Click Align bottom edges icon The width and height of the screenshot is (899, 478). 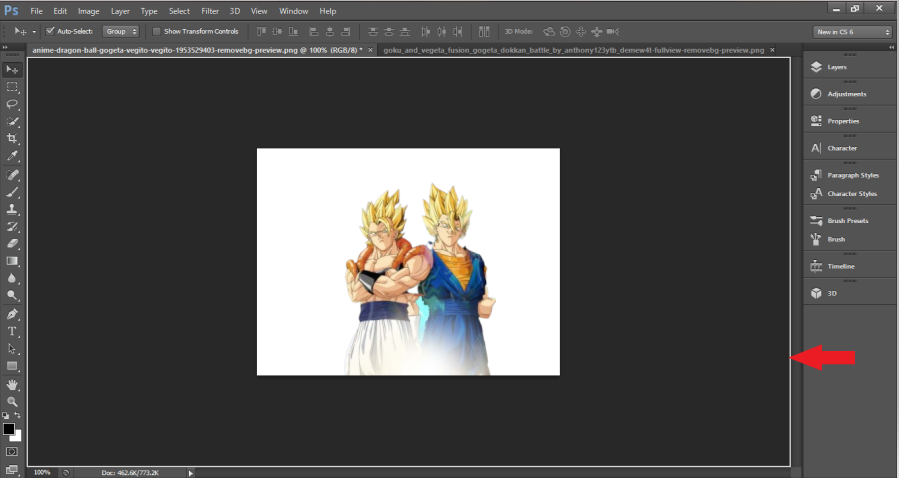click(x=294, y=31)
